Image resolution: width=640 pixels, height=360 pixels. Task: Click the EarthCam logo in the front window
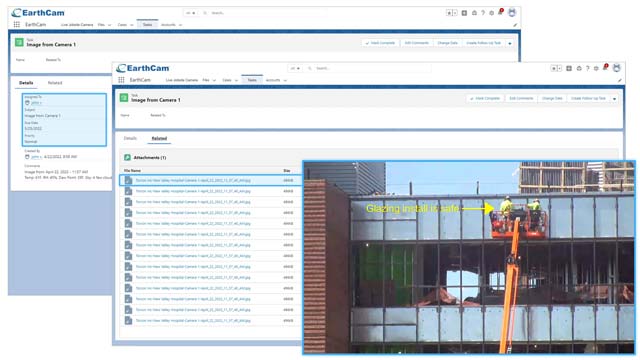point(142,68)
